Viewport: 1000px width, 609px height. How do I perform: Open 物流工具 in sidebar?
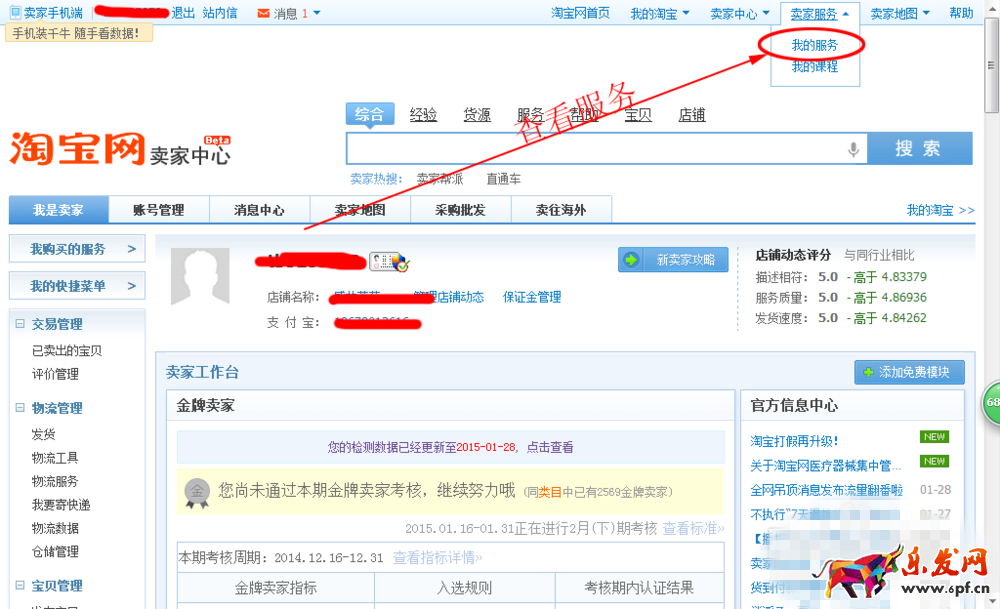pos(55,458)
